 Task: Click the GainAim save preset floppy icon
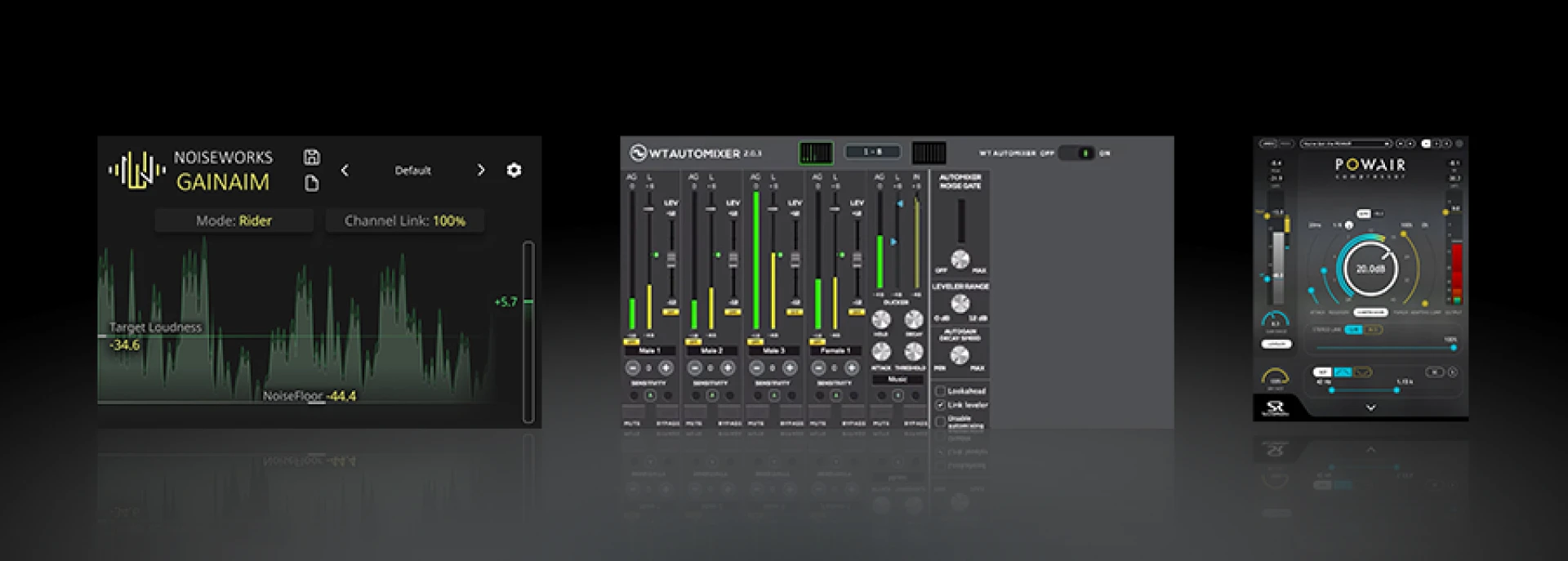tap(311, 157)
